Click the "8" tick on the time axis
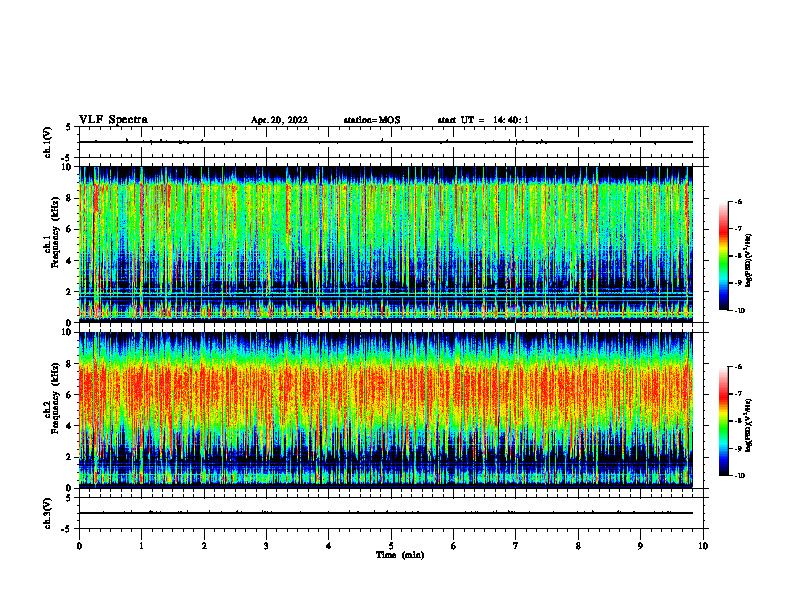This screenshot has height=612, width=792. (x=578, y=546)
